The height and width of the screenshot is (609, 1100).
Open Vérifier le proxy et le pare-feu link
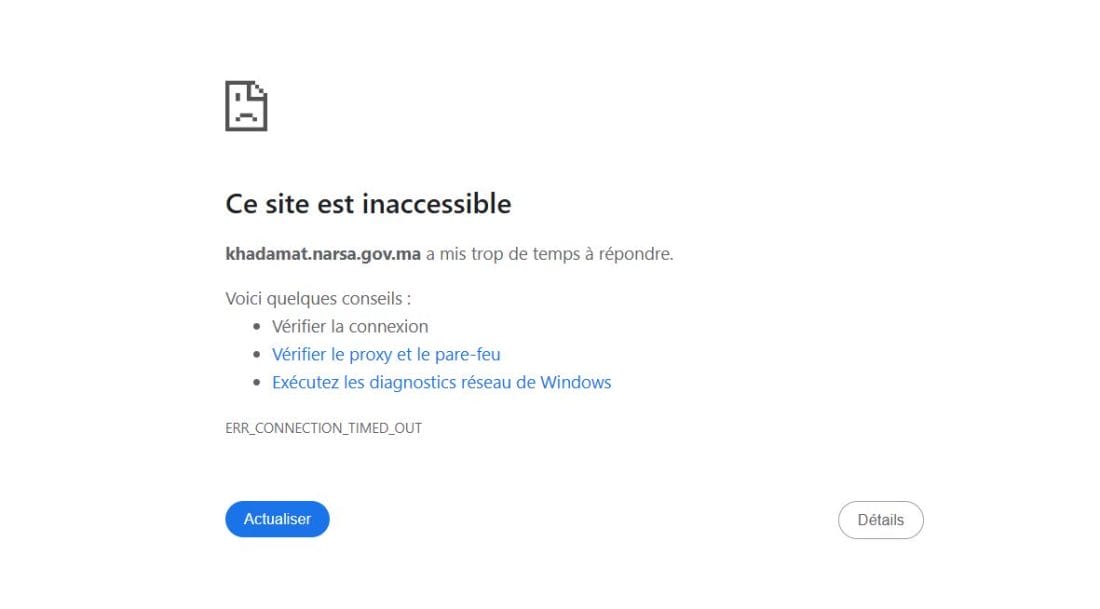[x=386, y=354]
